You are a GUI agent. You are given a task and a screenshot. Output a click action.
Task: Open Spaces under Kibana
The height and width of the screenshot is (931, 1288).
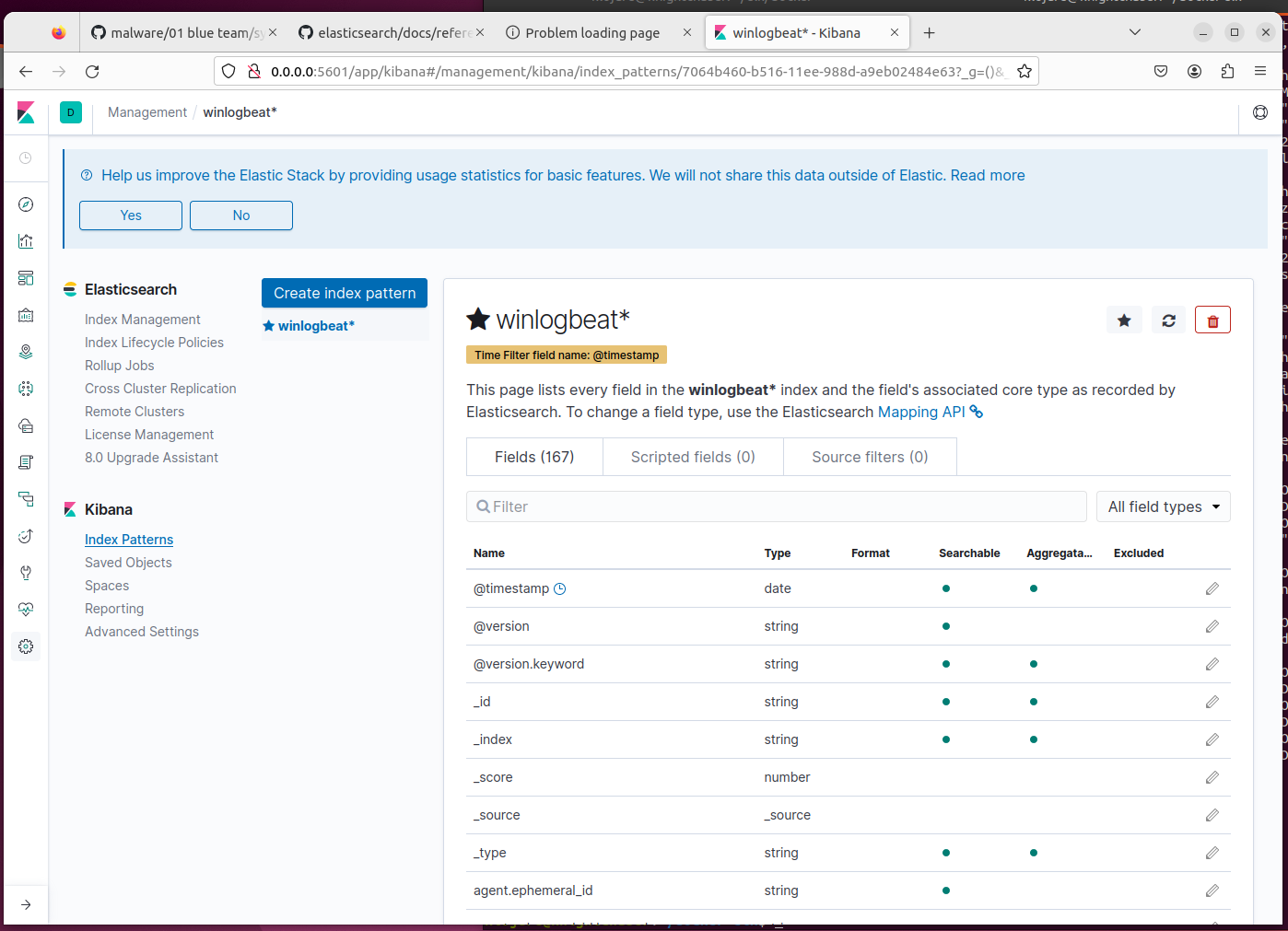click(x=107, y=586)
